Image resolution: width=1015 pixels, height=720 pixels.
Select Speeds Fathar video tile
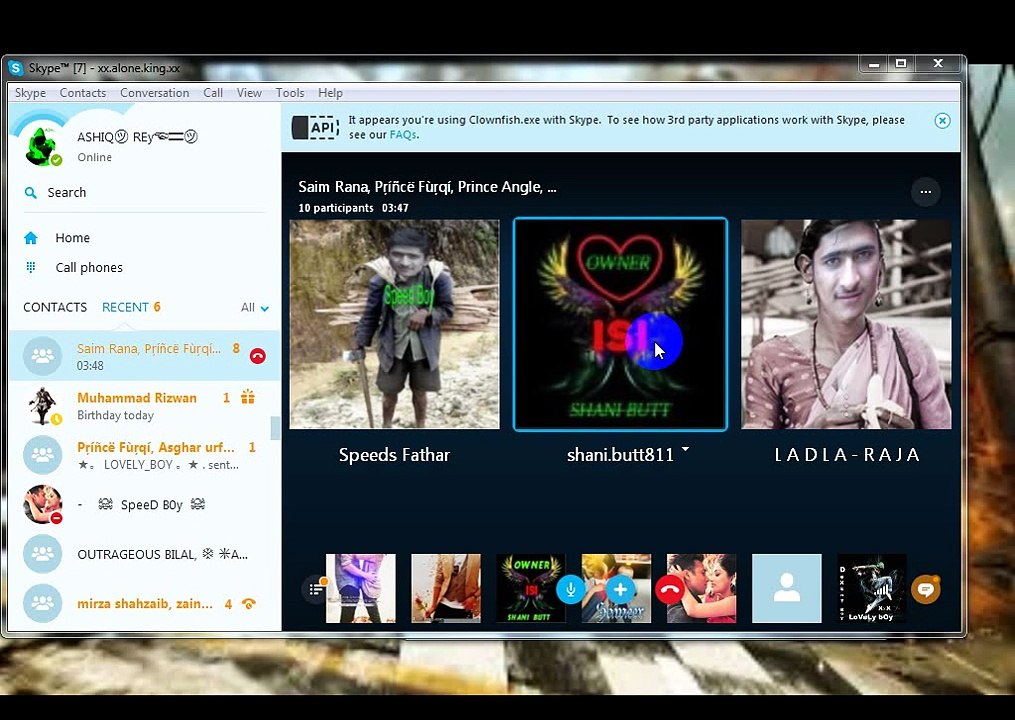[394, 324]
